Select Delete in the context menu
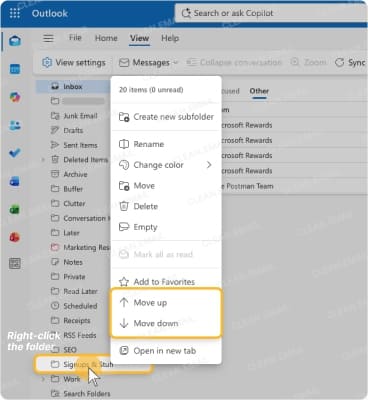This screenshot has width=368, height=400. tap(166, 206)
